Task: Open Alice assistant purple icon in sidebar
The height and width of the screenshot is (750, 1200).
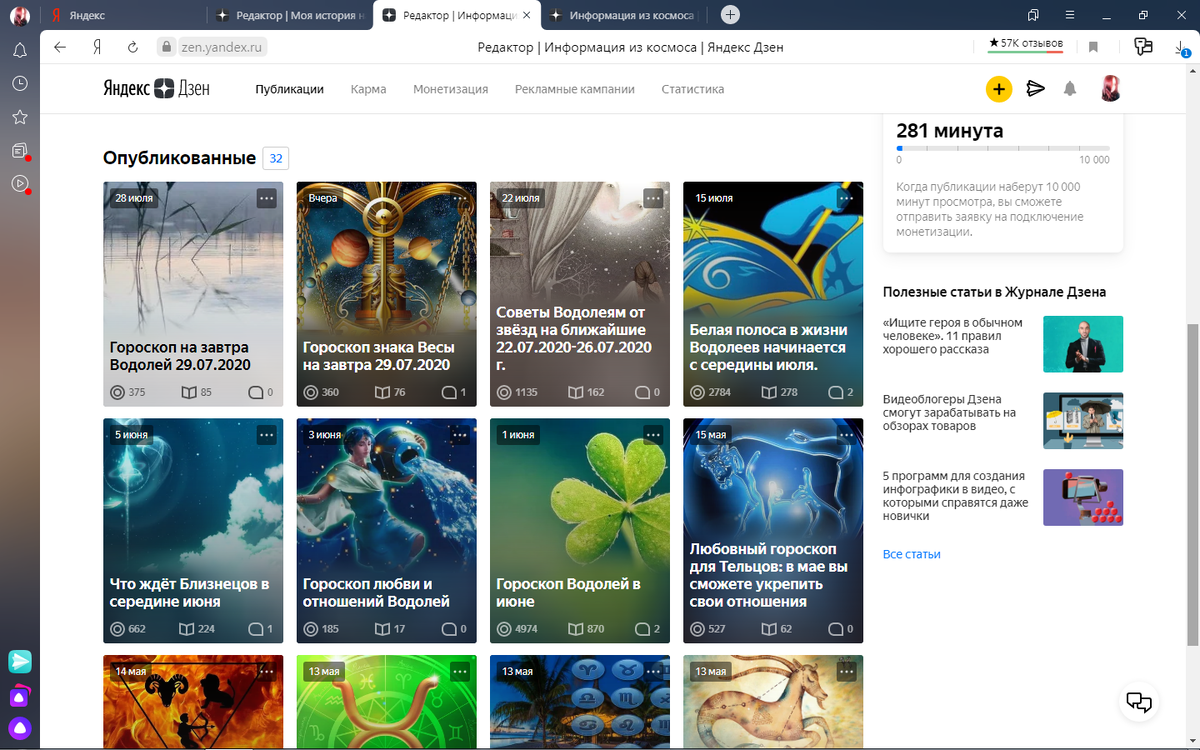Action: pyautogui.click(x=20, y=728)
